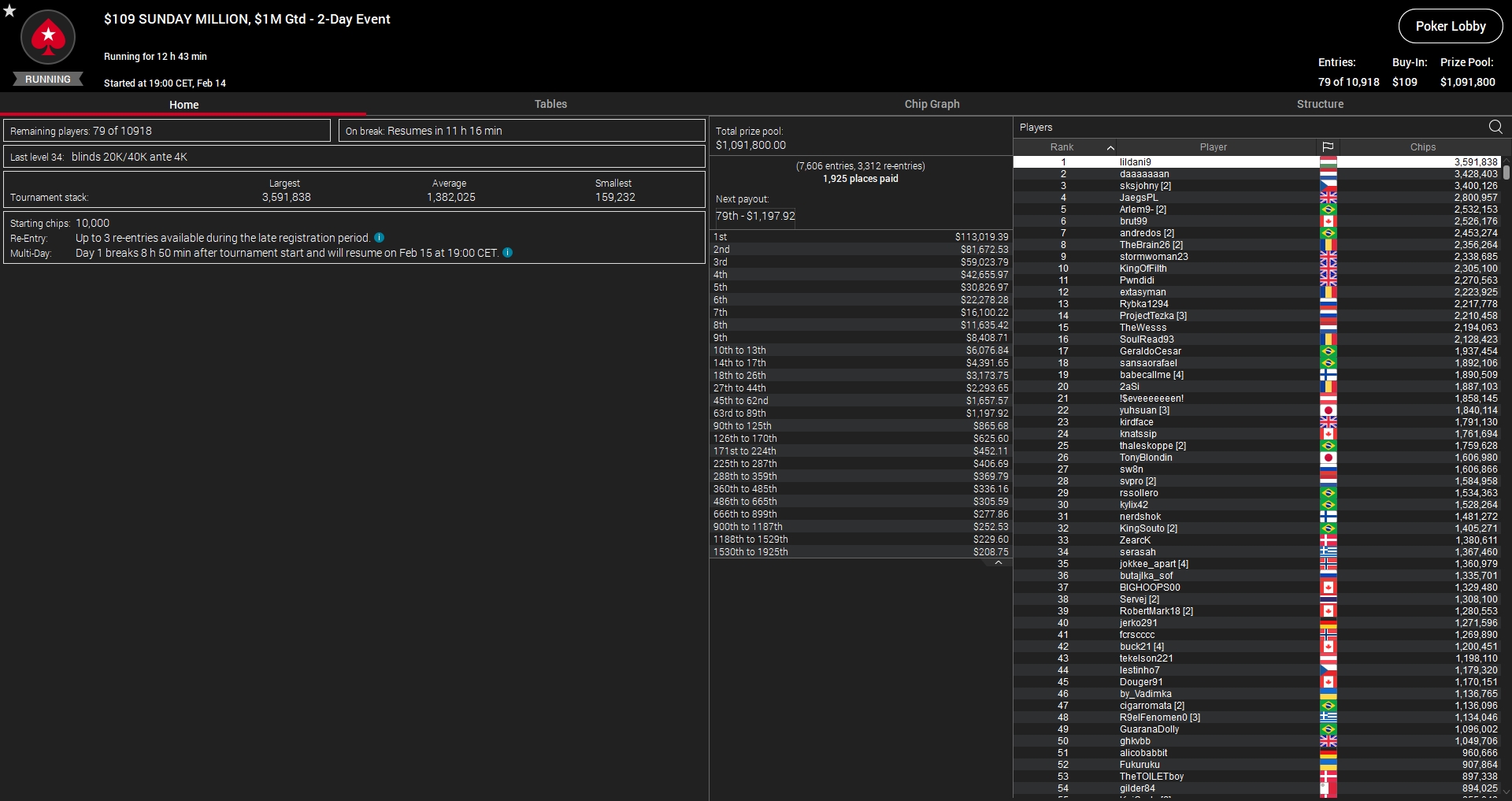Click the flag icon beside yuhsuan [3]
Image resolution: width=1512 pixels, height=801 pixels.
pyautogui.click(x=1329, y=410)
